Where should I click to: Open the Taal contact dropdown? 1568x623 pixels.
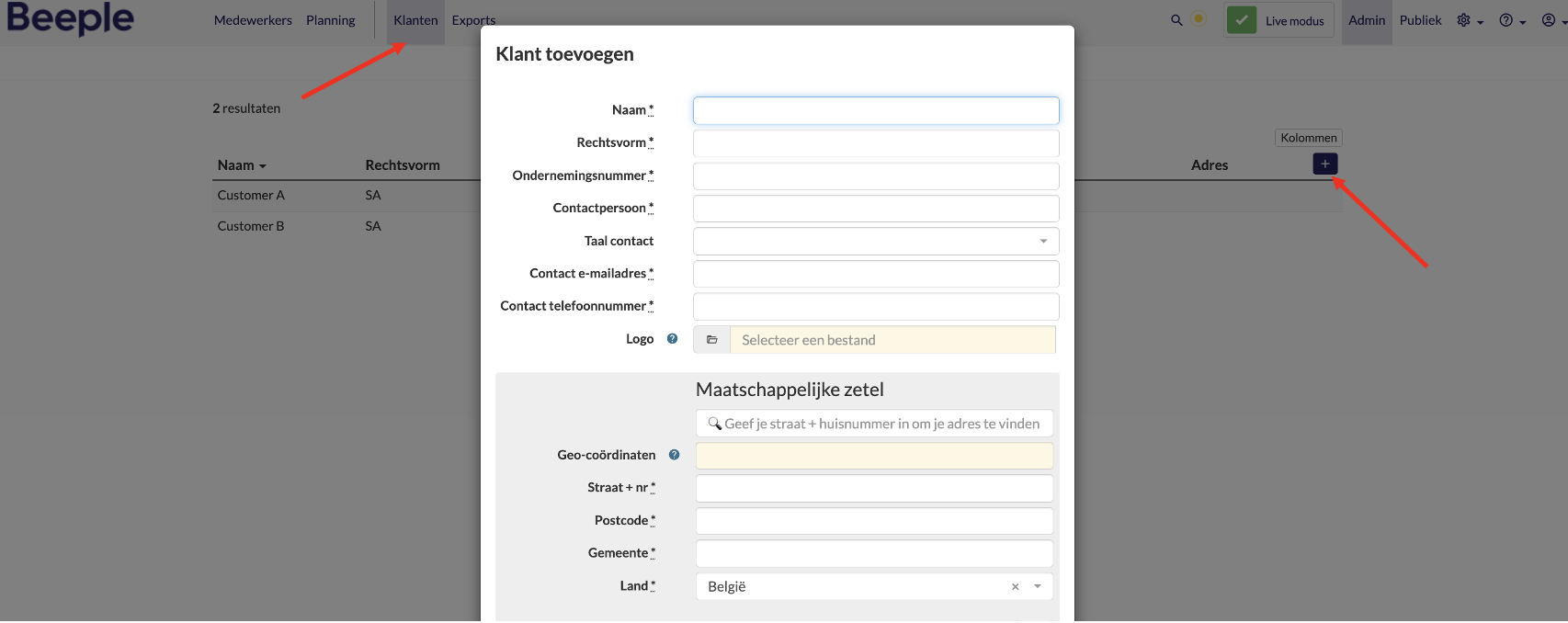click(x=876, y=242)
